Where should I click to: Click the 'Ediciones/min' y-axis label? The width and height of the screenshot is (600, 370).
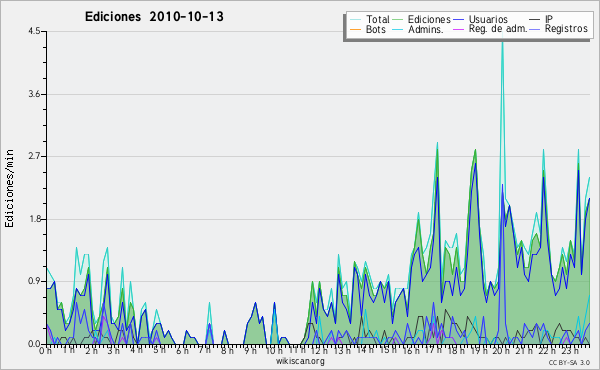point(9,188)
